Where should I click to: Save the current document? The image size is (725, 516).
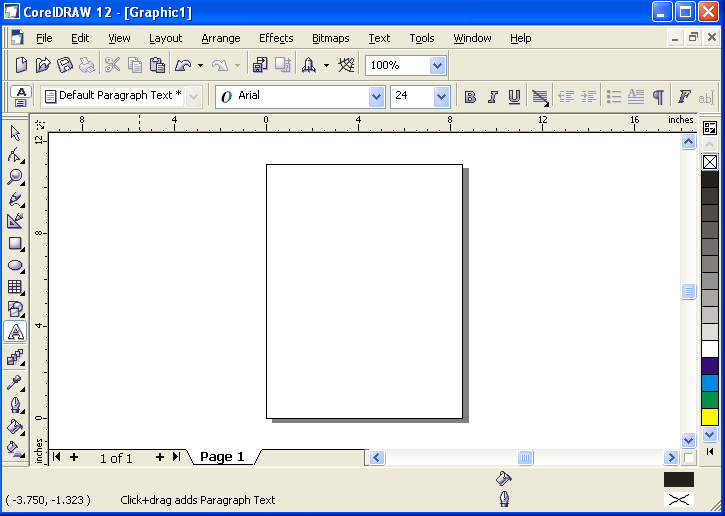pyautogui.click(x=65, y=65)
